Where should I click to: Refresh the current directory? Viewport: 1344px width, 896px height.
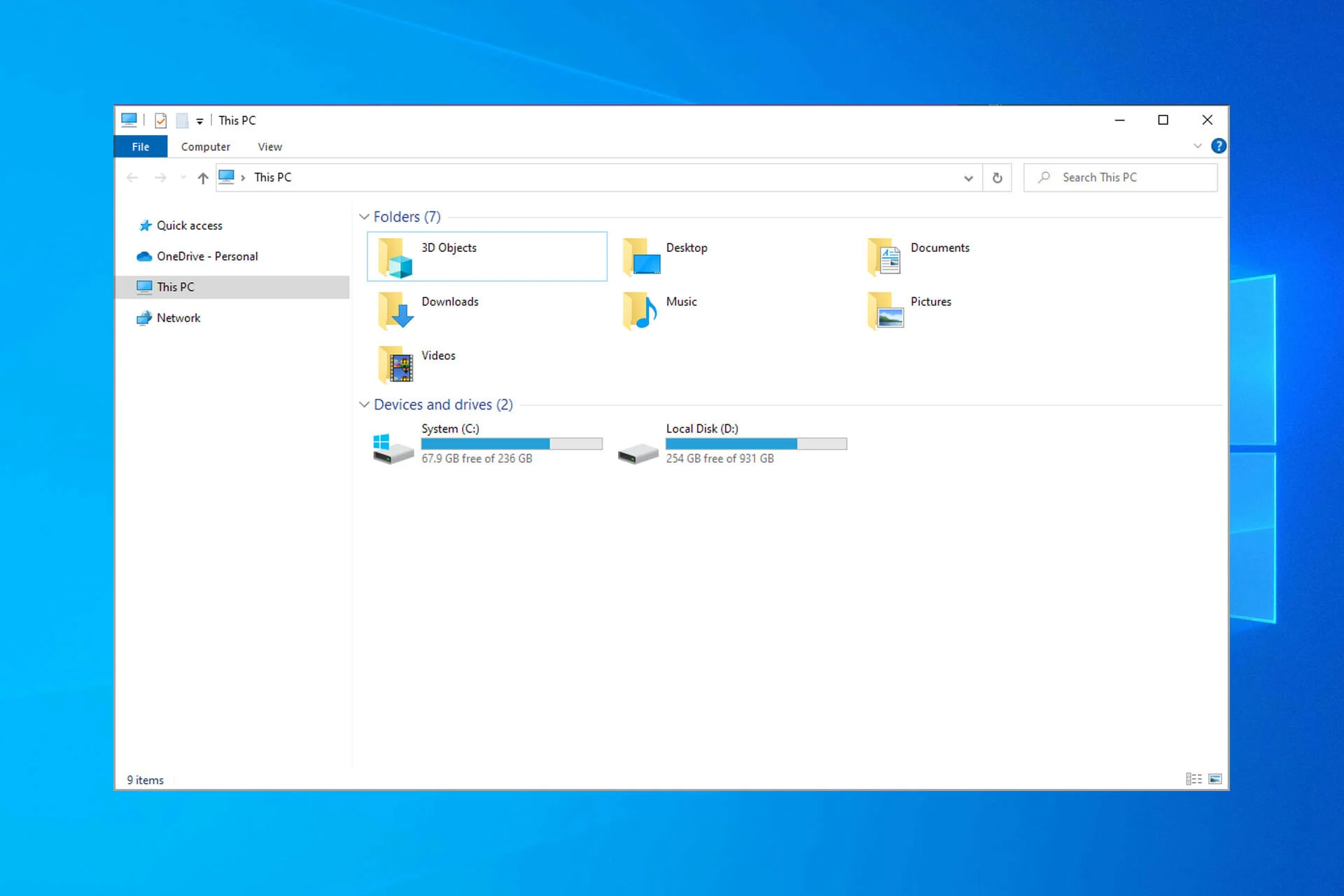tap(997, 177)
